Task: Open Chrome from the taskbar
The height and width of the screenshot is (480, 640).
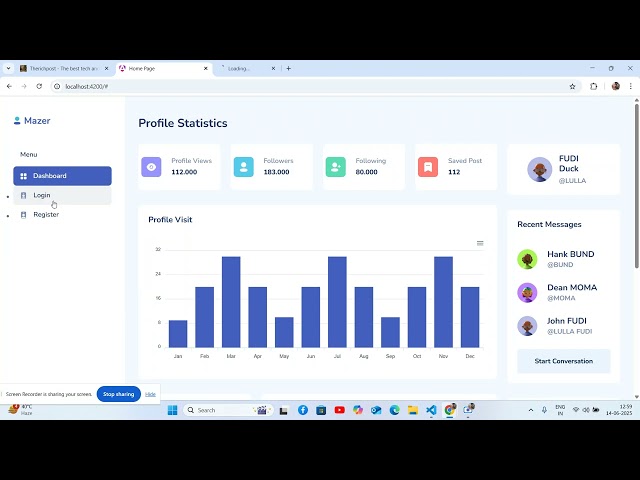Action: (449, 410)
